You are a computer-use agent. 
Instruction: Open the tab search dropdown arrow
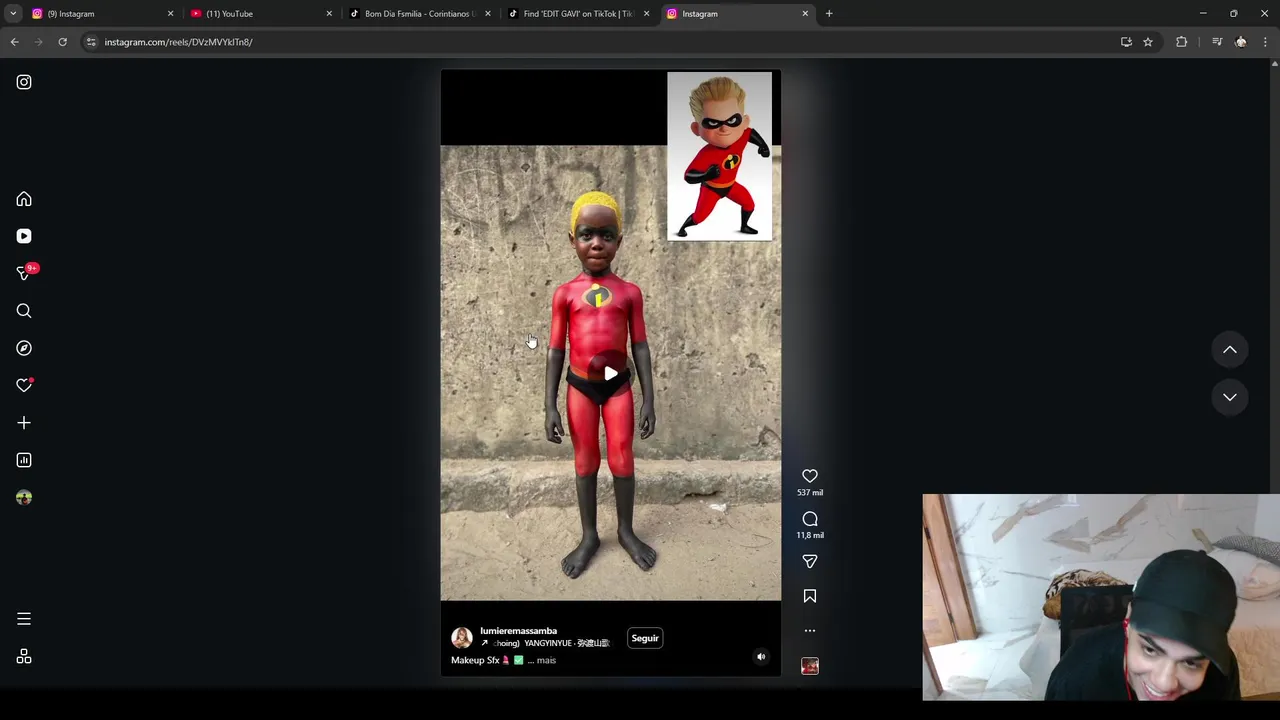[x=13, y=14]
